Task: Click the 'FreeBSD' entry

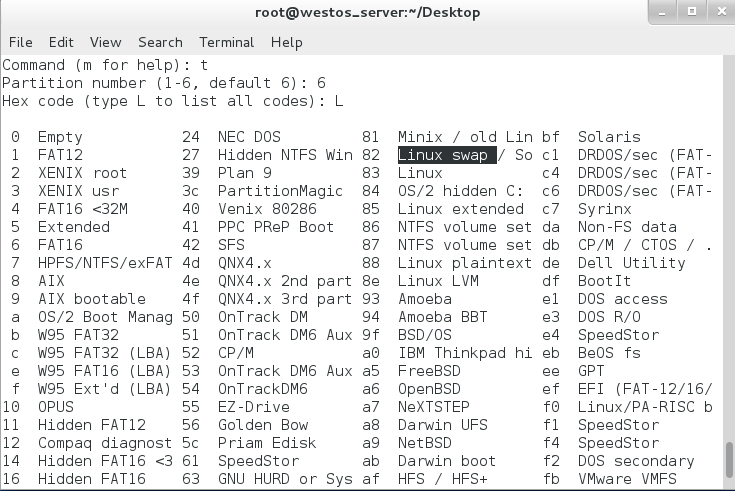Action: tap(429, 371)
